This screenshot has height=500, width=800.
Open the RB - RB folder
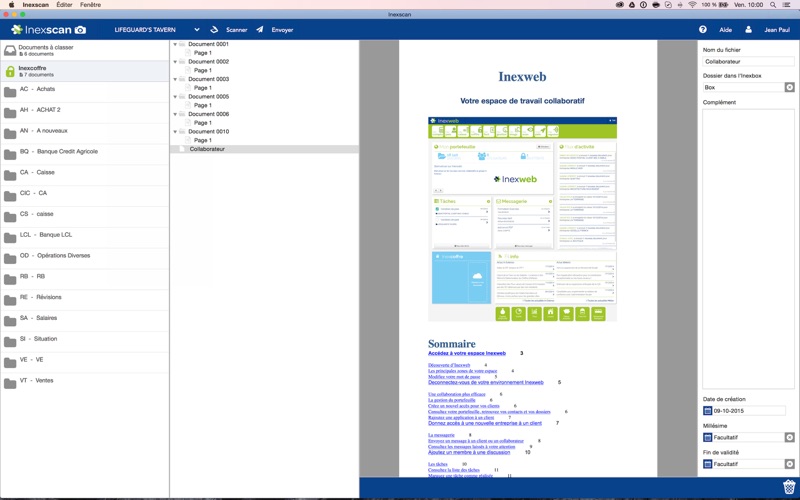[x=85, y=280]
